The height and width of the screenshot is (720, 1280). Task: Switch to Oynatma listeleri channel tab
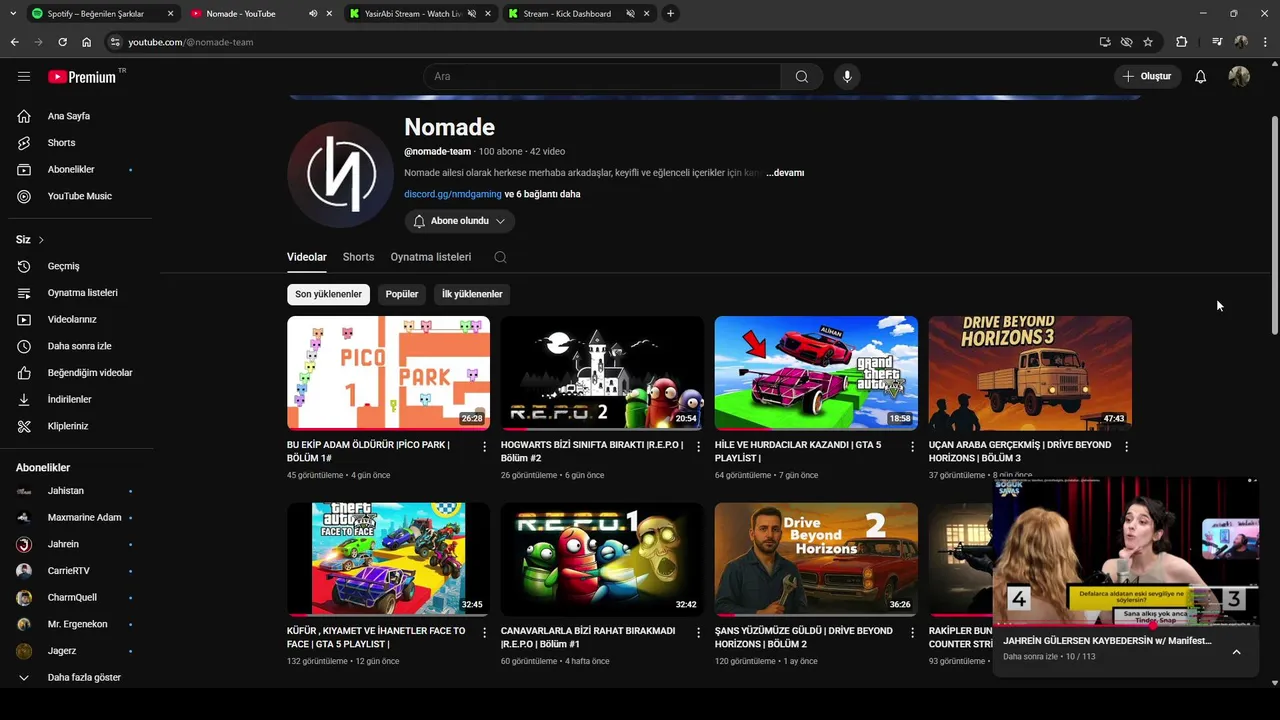pos(431,257)
